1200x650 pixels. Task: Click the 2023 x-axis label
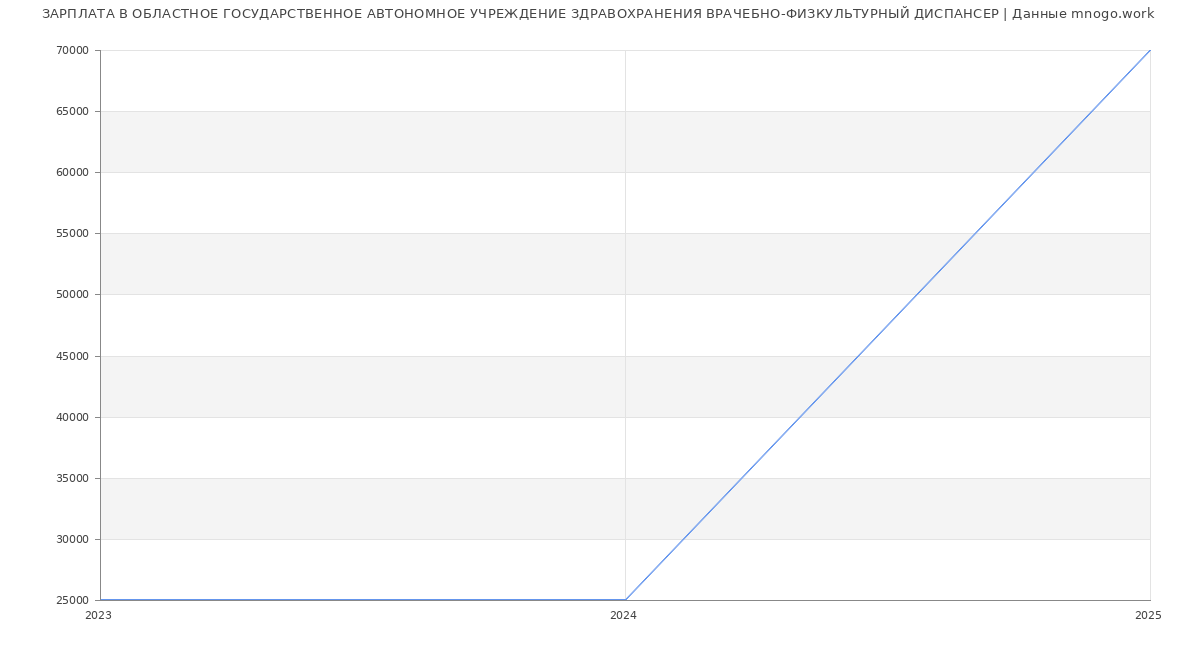(x=98, y=616)
